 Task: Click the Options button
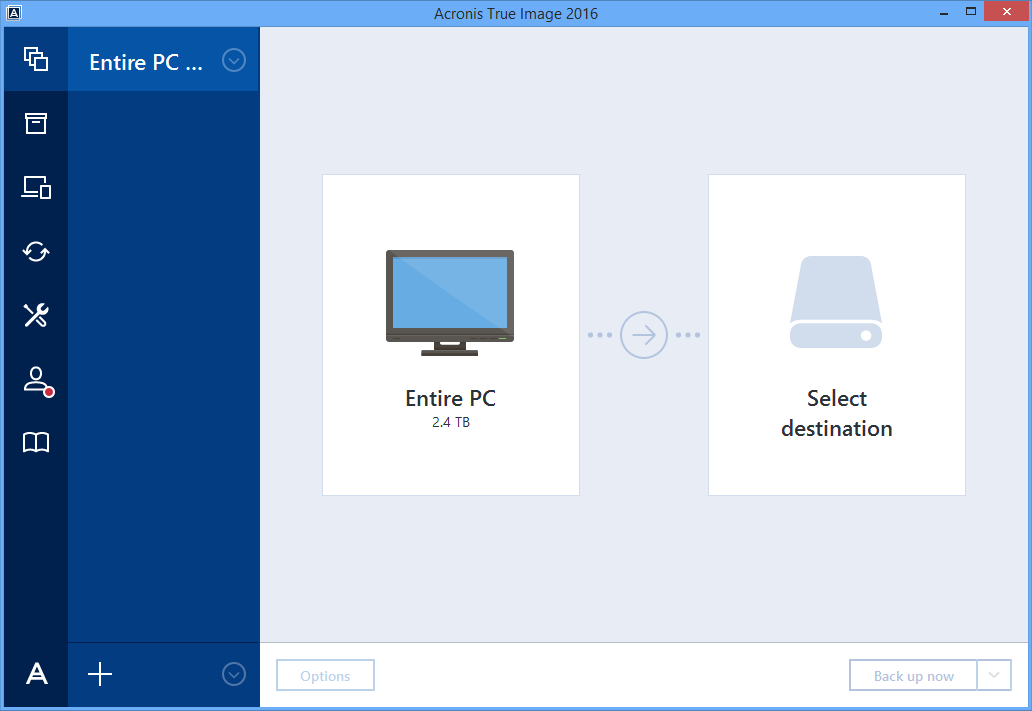pos(325,675)
